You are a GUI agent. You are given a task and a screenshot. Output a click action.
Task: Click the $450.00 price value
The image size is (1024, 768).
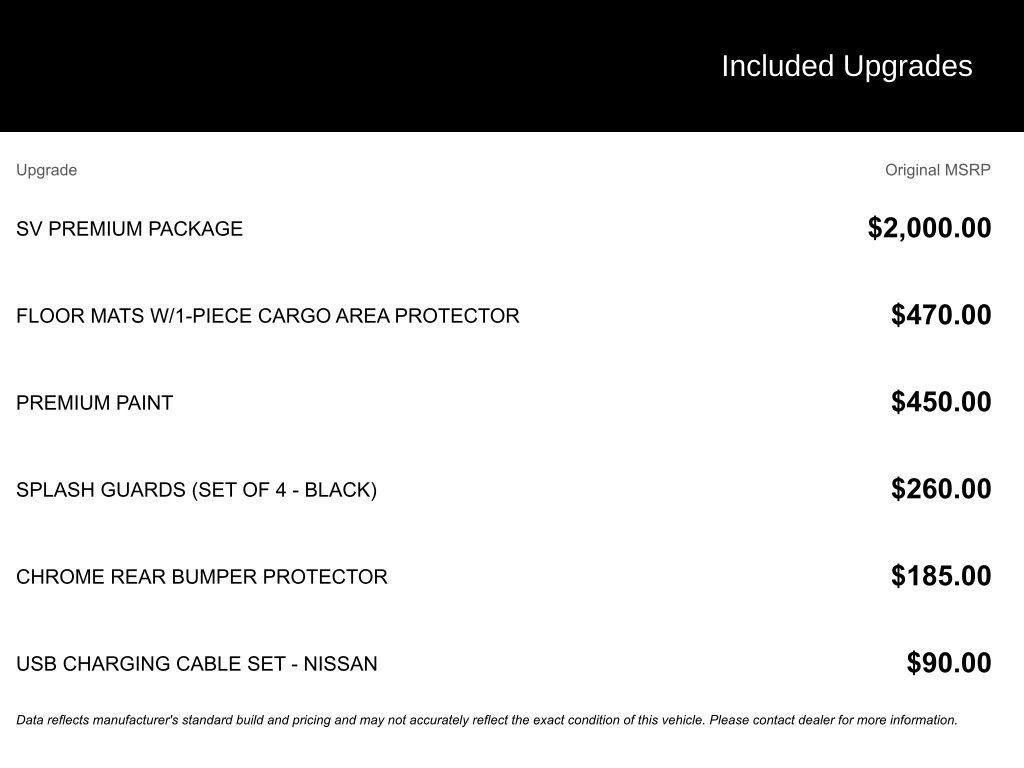click(x=941, y=402)
